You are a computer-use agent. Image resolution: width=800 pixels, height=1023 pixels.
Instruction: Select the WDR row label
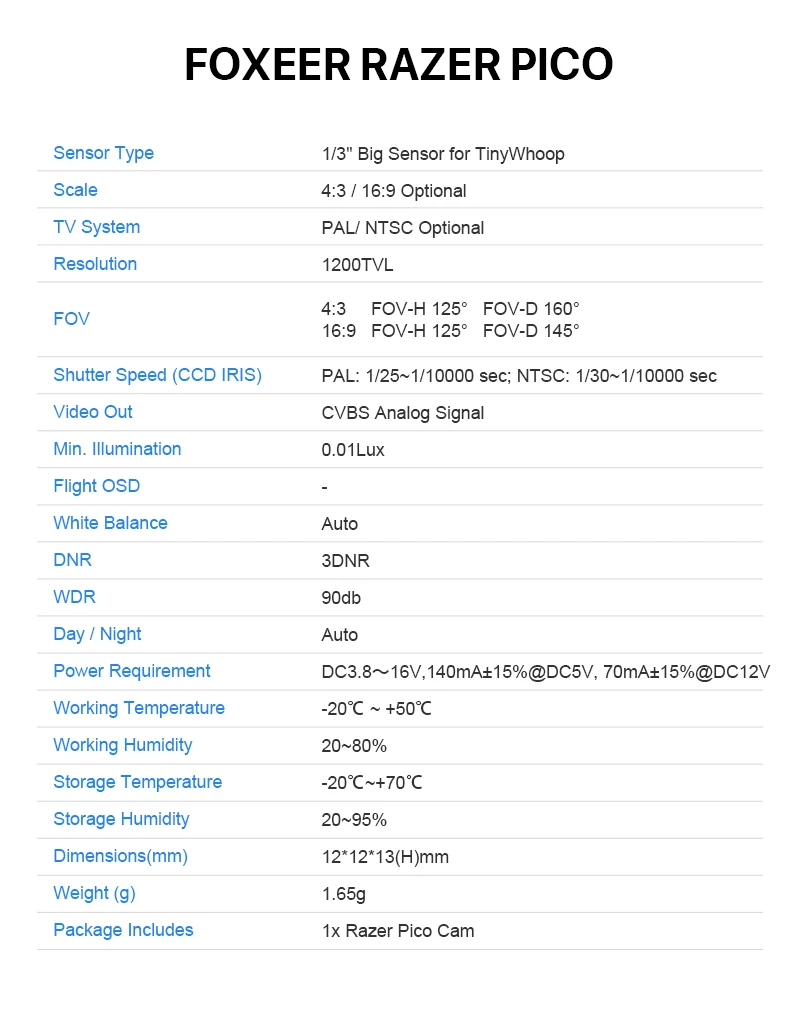[74, 597]
